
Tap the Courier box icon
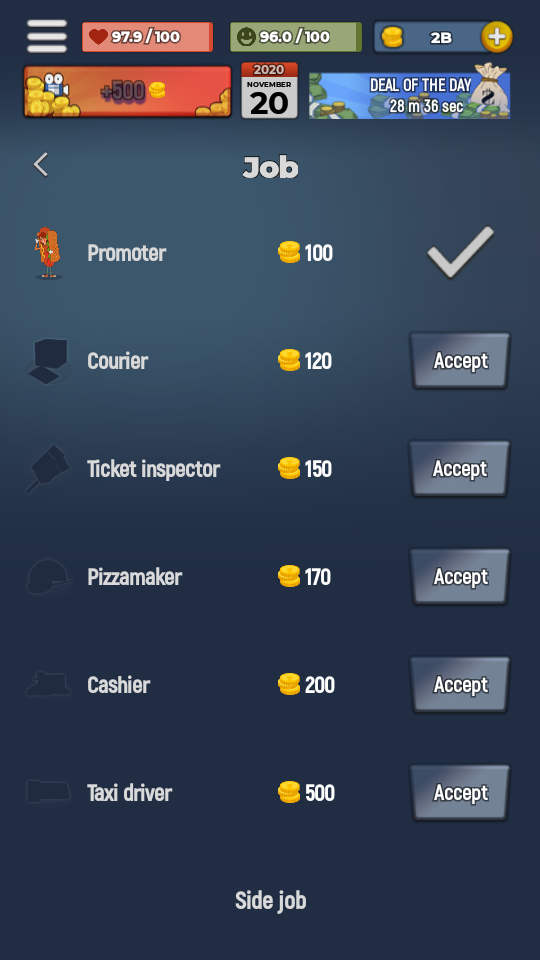(48, 361)
